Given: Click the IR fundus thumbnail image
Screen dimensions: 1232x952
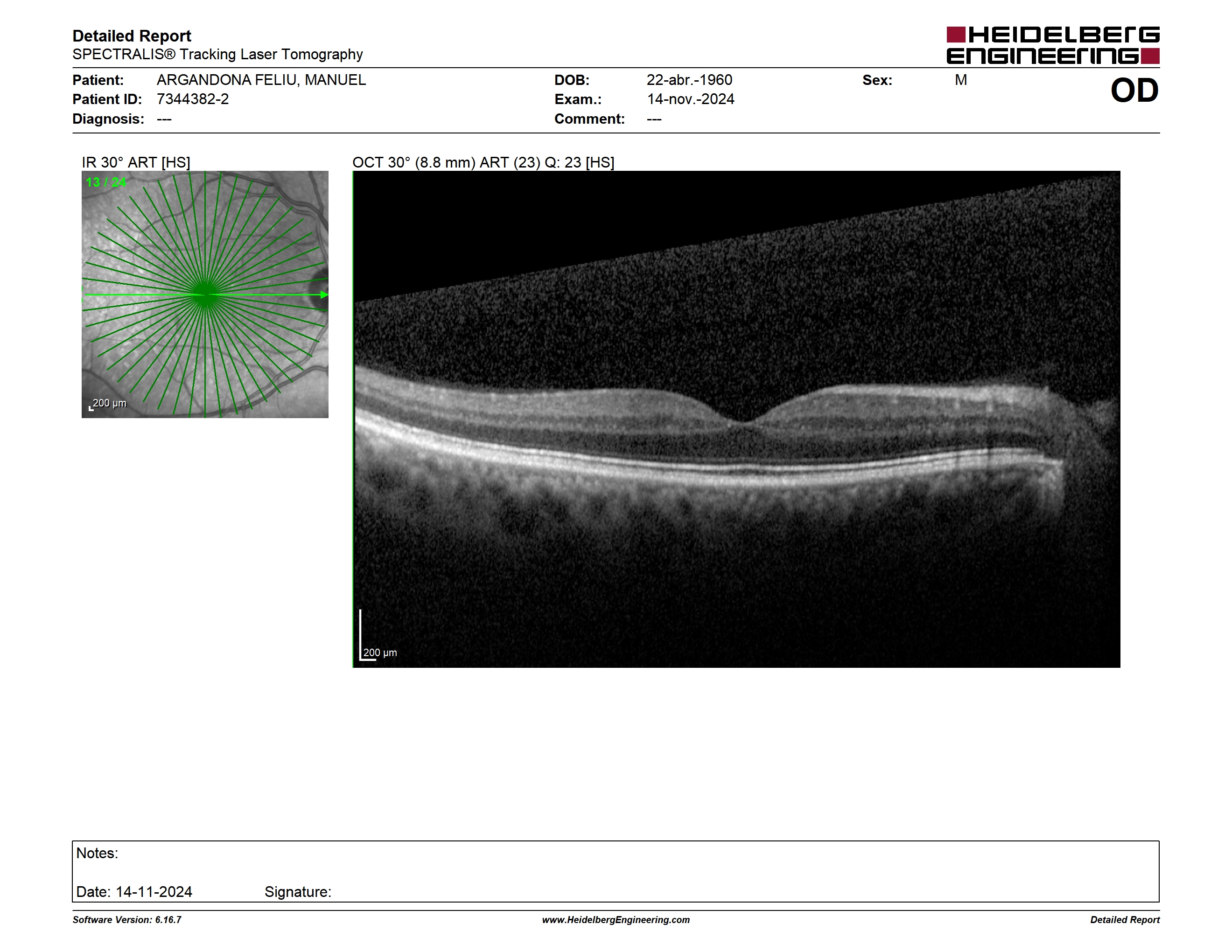Looking at the screenshot, I should (205, 294).
